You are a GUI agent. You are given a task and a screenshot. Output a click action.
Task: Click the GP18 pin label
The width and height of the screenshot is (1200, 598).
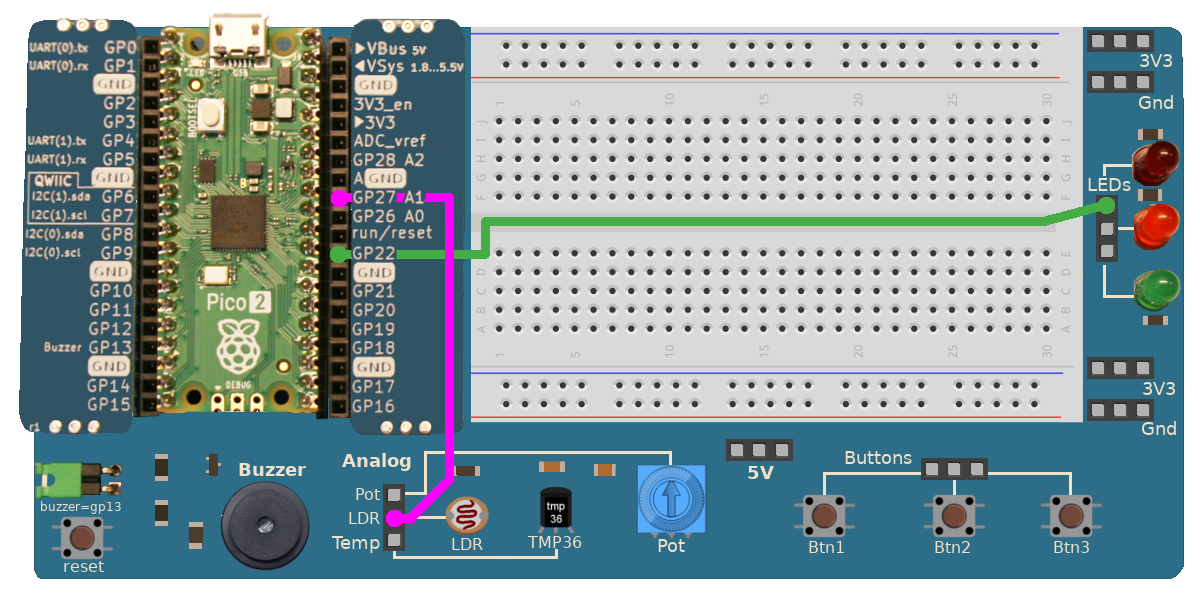pyautogui.click(x=375, y=348)
